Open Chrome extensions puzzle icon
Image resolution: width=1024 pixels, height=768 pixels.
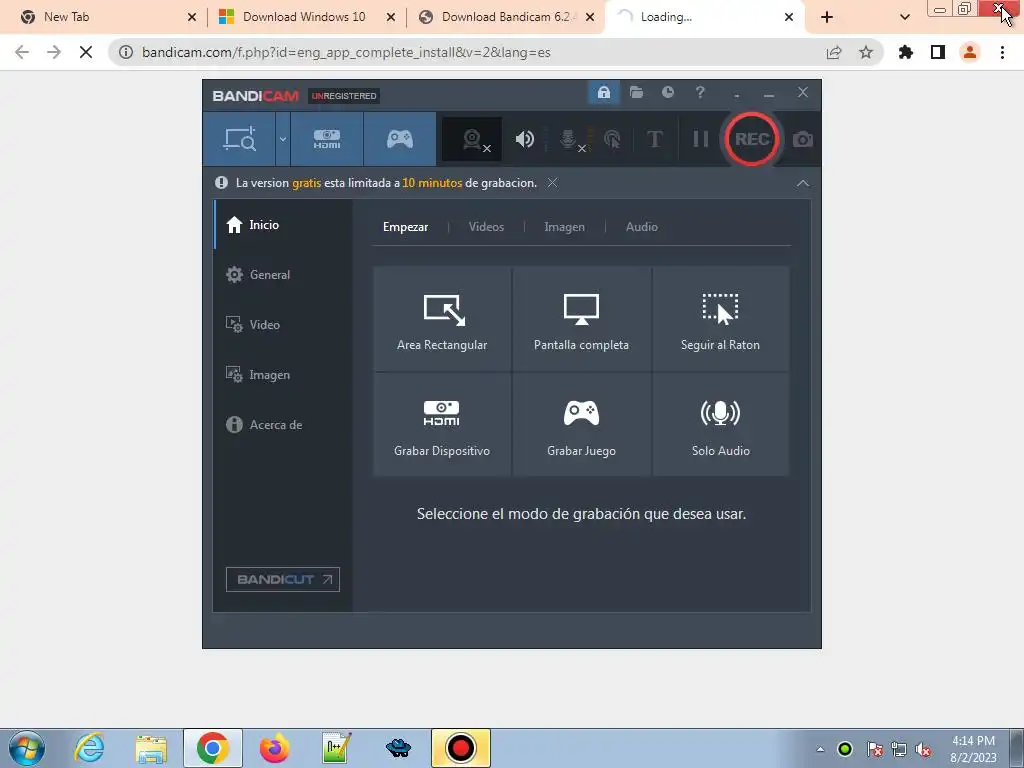pyautogui.click(x=906, y=52)
